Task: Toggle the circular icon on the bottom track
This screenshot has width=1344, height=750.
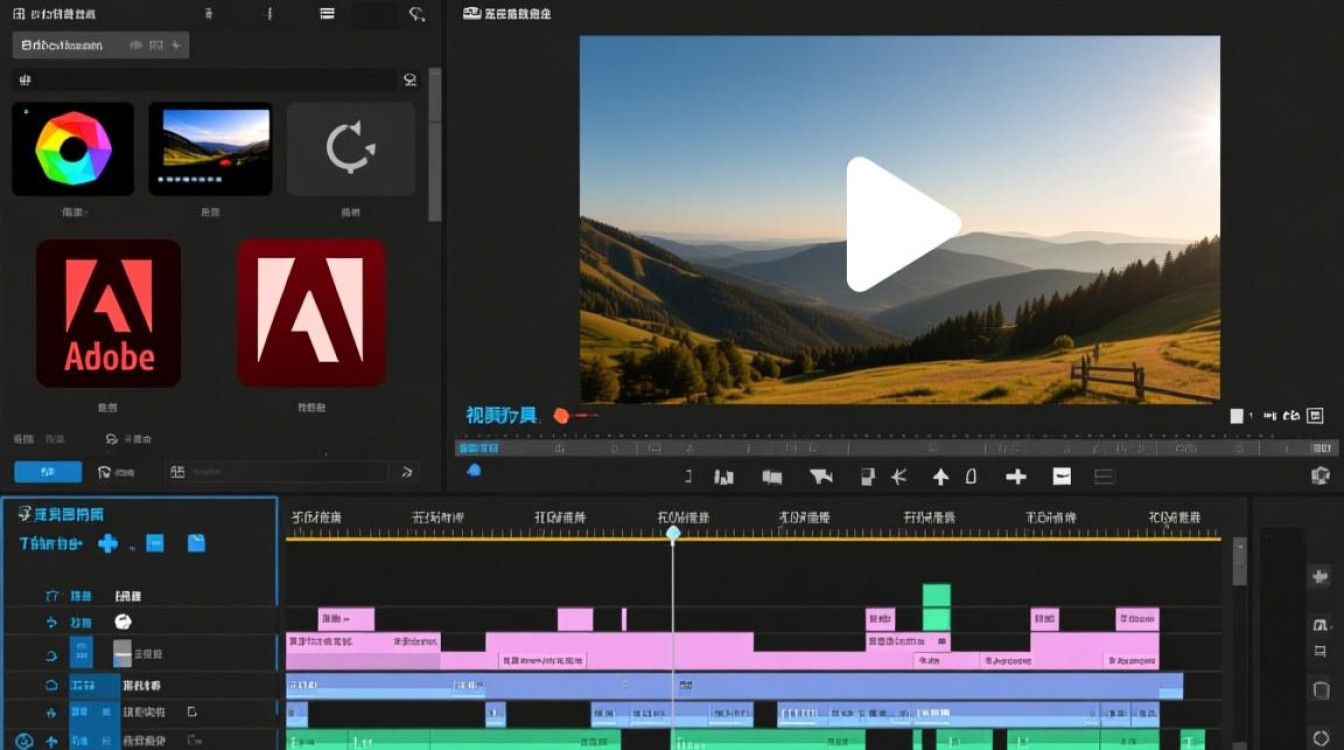Action: 24,742
